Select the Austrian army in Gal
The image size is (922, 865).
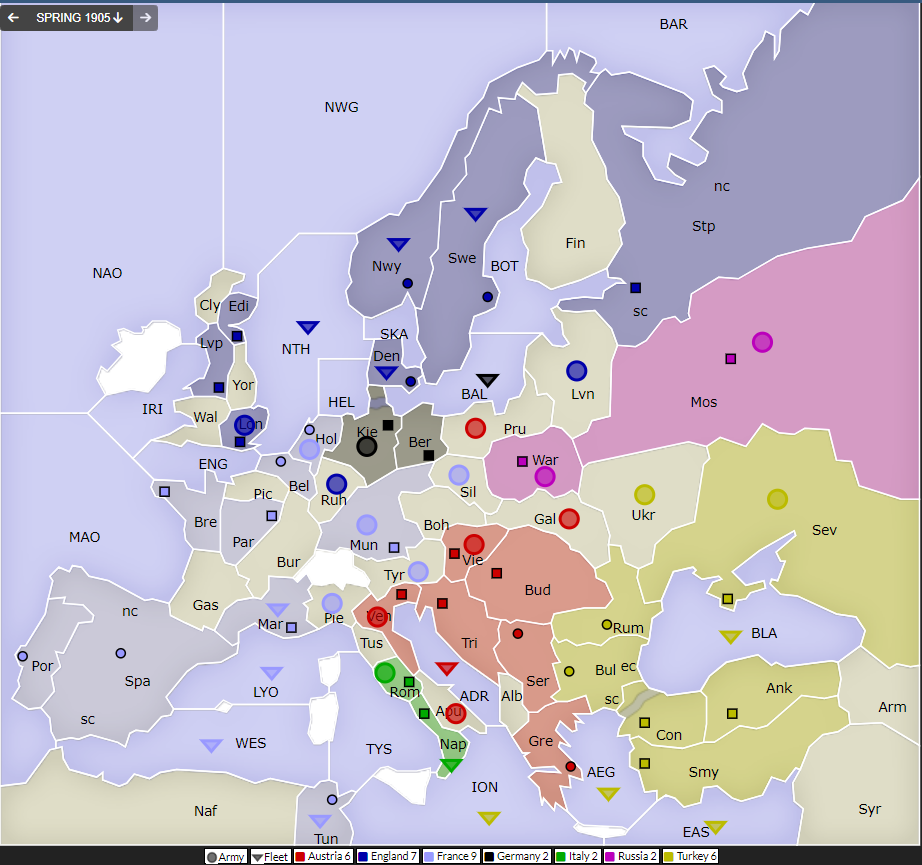coord(569,519)
